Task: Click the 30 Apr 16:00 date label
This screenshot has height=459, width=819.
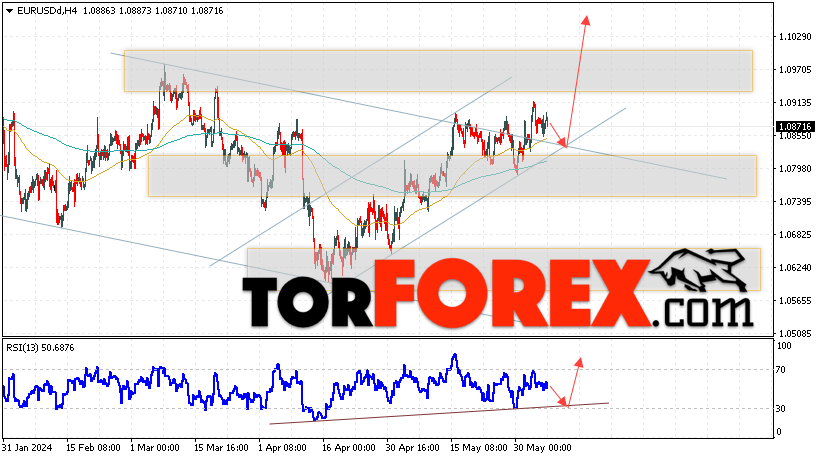Action: [x=412, y=448]
